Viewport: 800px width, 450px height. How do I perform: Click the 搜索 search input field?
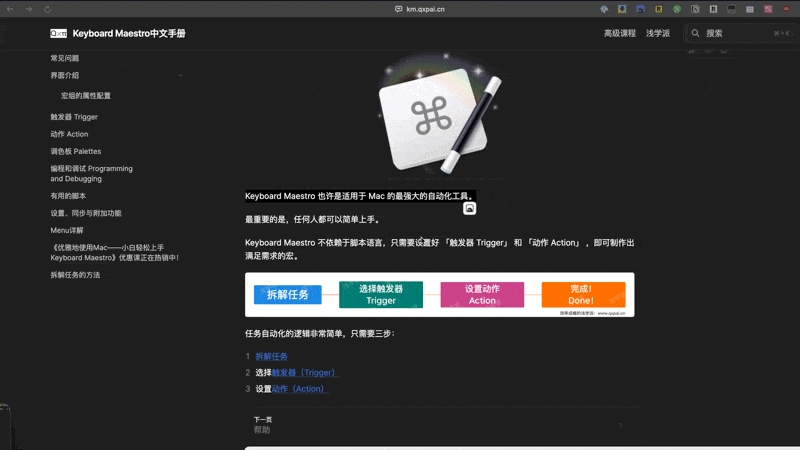(741, 33)
